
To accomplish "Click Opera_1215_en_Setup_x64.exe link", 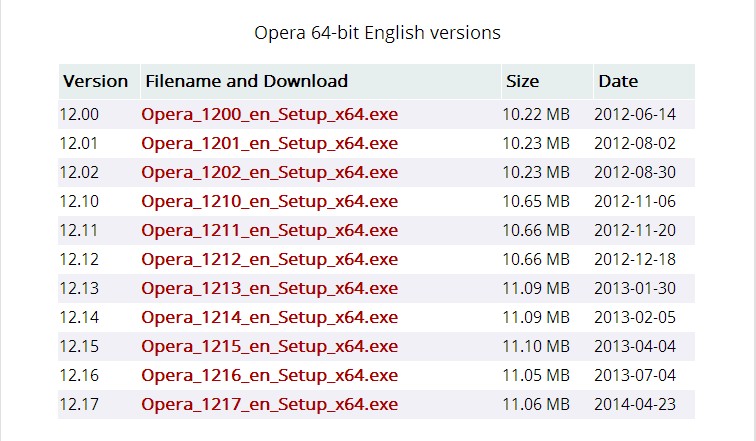I will [x=269, y=346].
